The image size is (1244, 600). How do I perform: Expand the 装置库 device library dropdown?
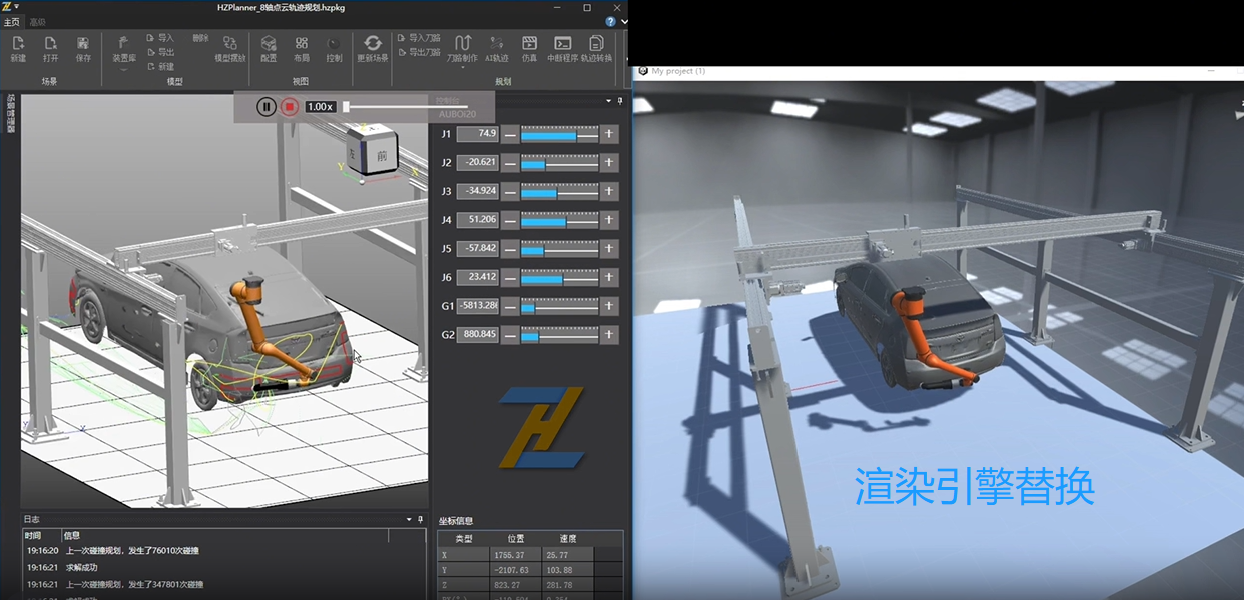[123, 69]
